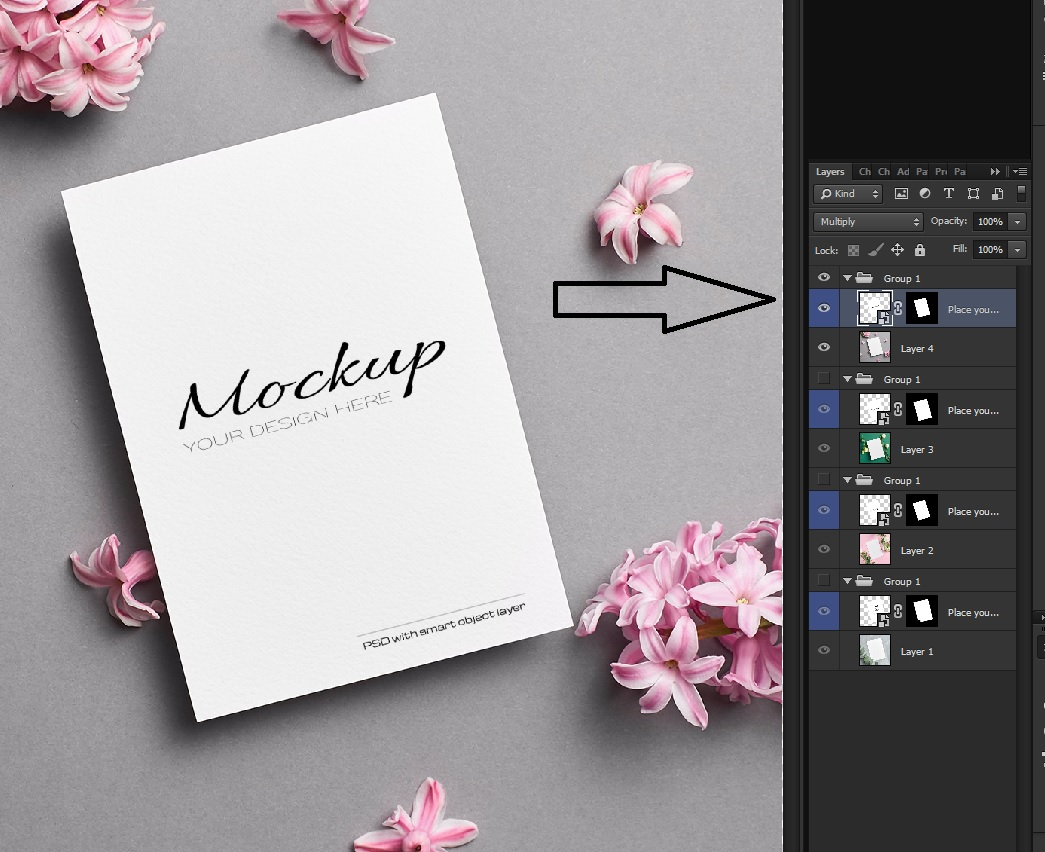The height and width of the screenshot is (852, 1045).
Task: Toggle the layer filtering on/off switch
Action: [1021, 193]
